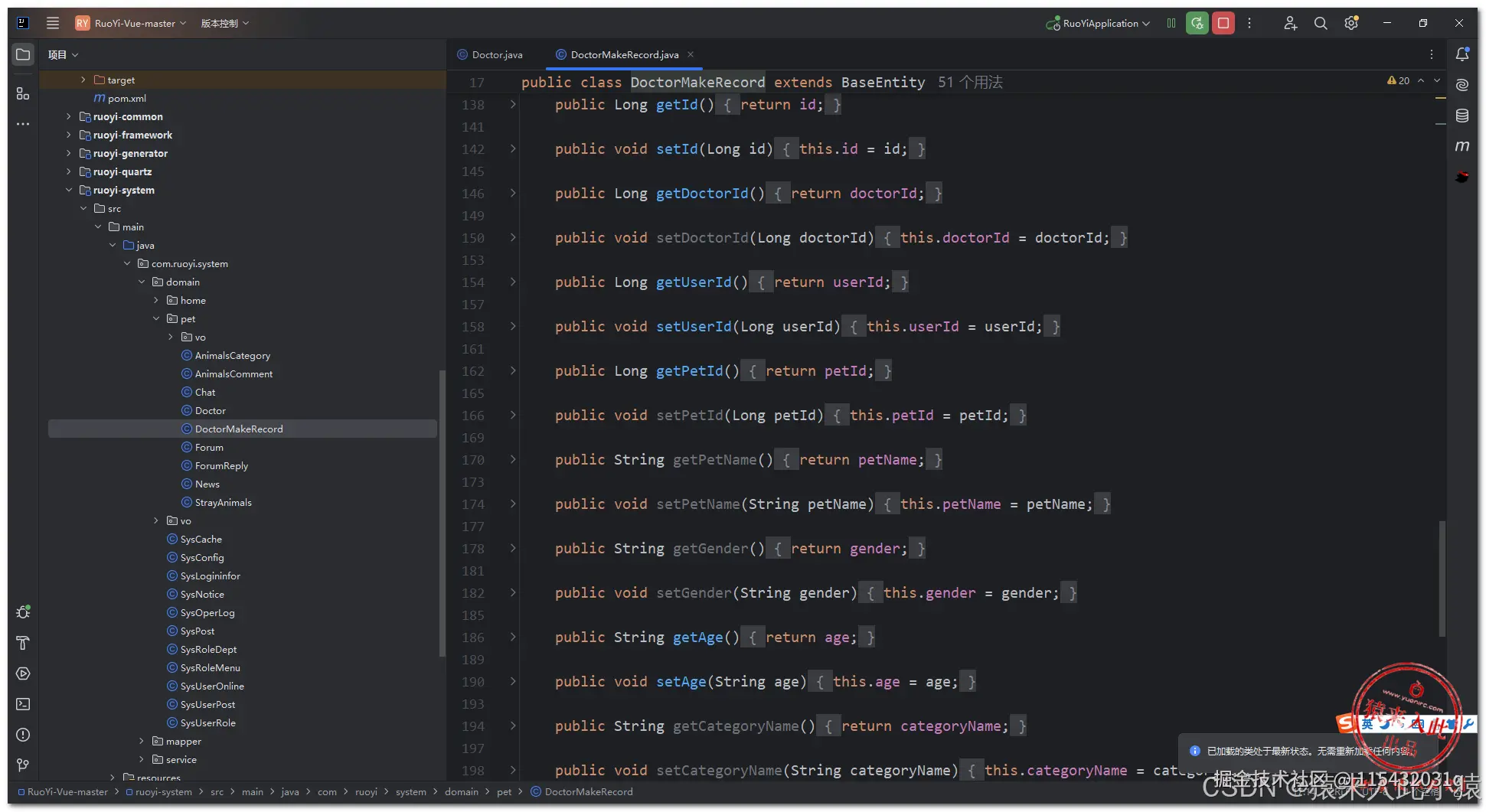The image size is (1486, 812).
Task: Open Search Everywhere magnifier
Action: 1321,23
